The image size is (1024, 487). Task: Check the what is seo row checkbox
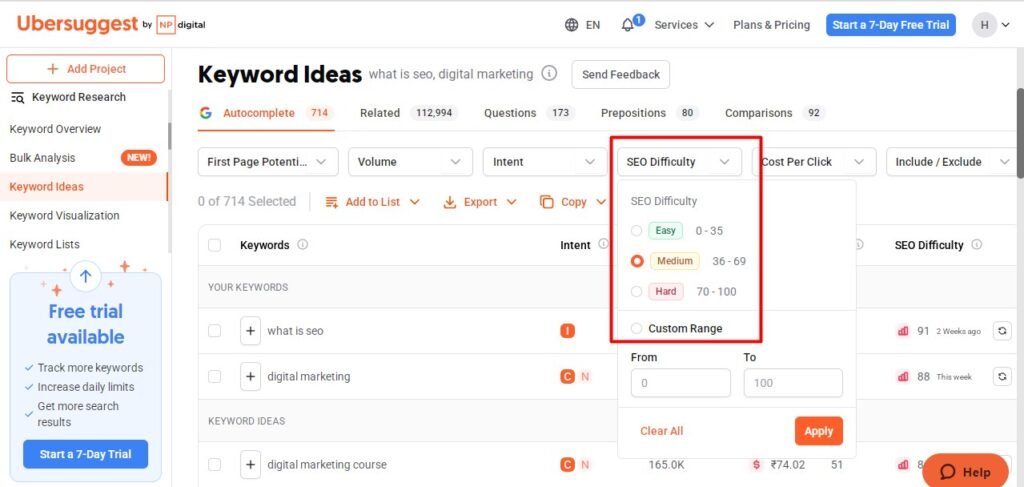click(x=214, y=331)
